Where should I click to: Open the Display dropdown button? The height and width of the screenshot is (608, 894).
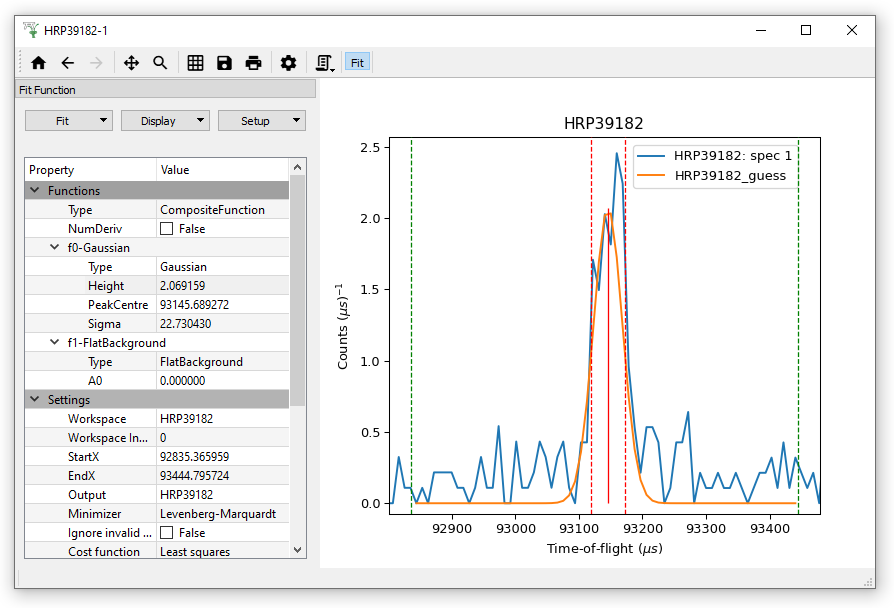165,121
